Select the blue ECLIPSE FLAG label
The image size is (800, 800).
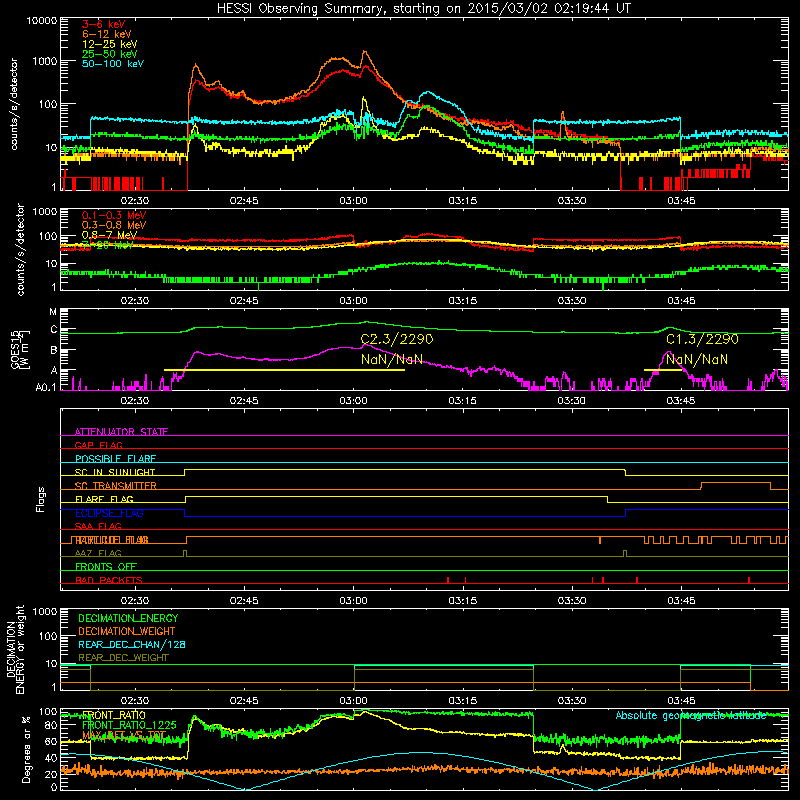[109, 513]
